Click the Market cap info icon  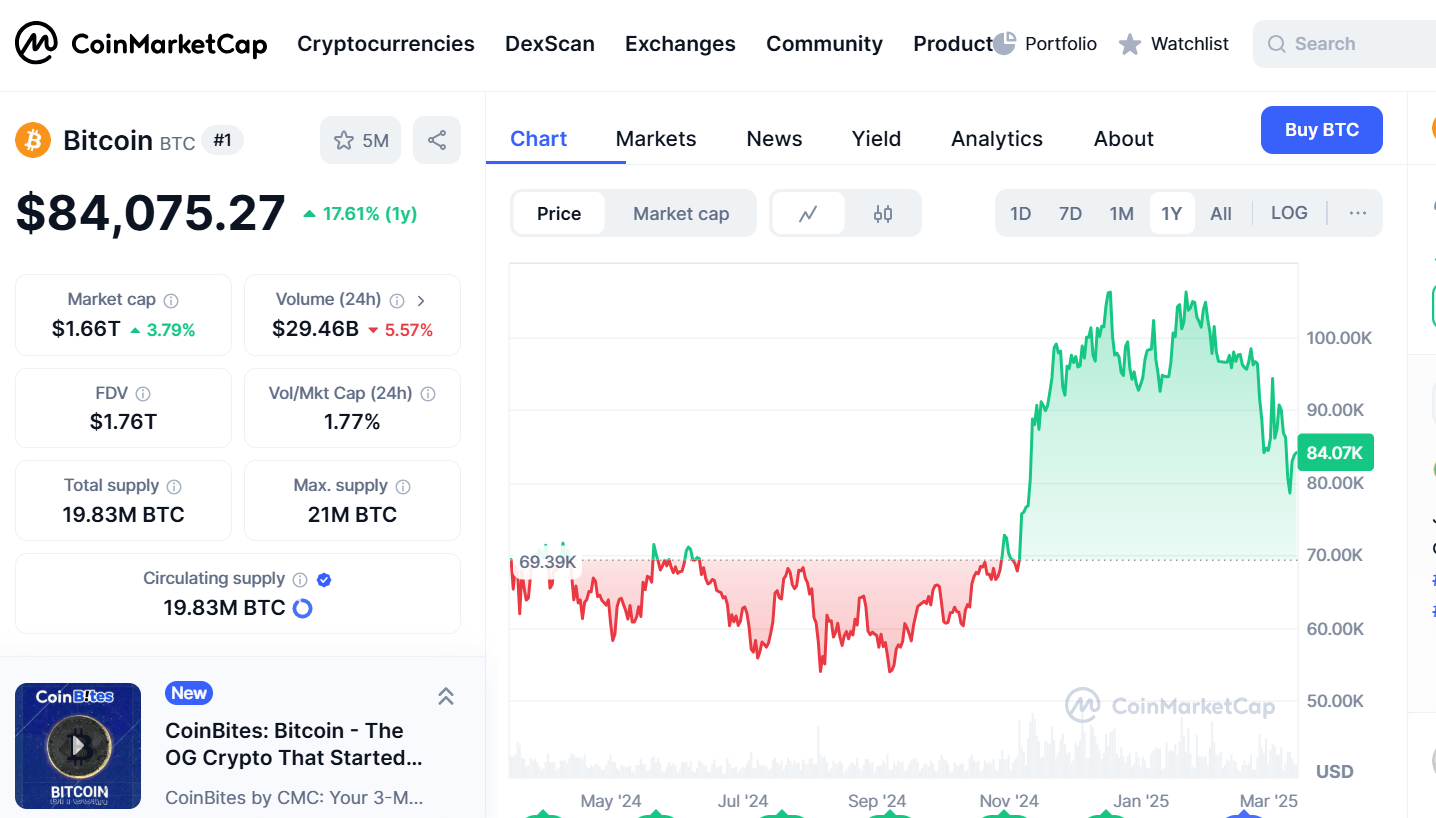click(x=171, y=300)
